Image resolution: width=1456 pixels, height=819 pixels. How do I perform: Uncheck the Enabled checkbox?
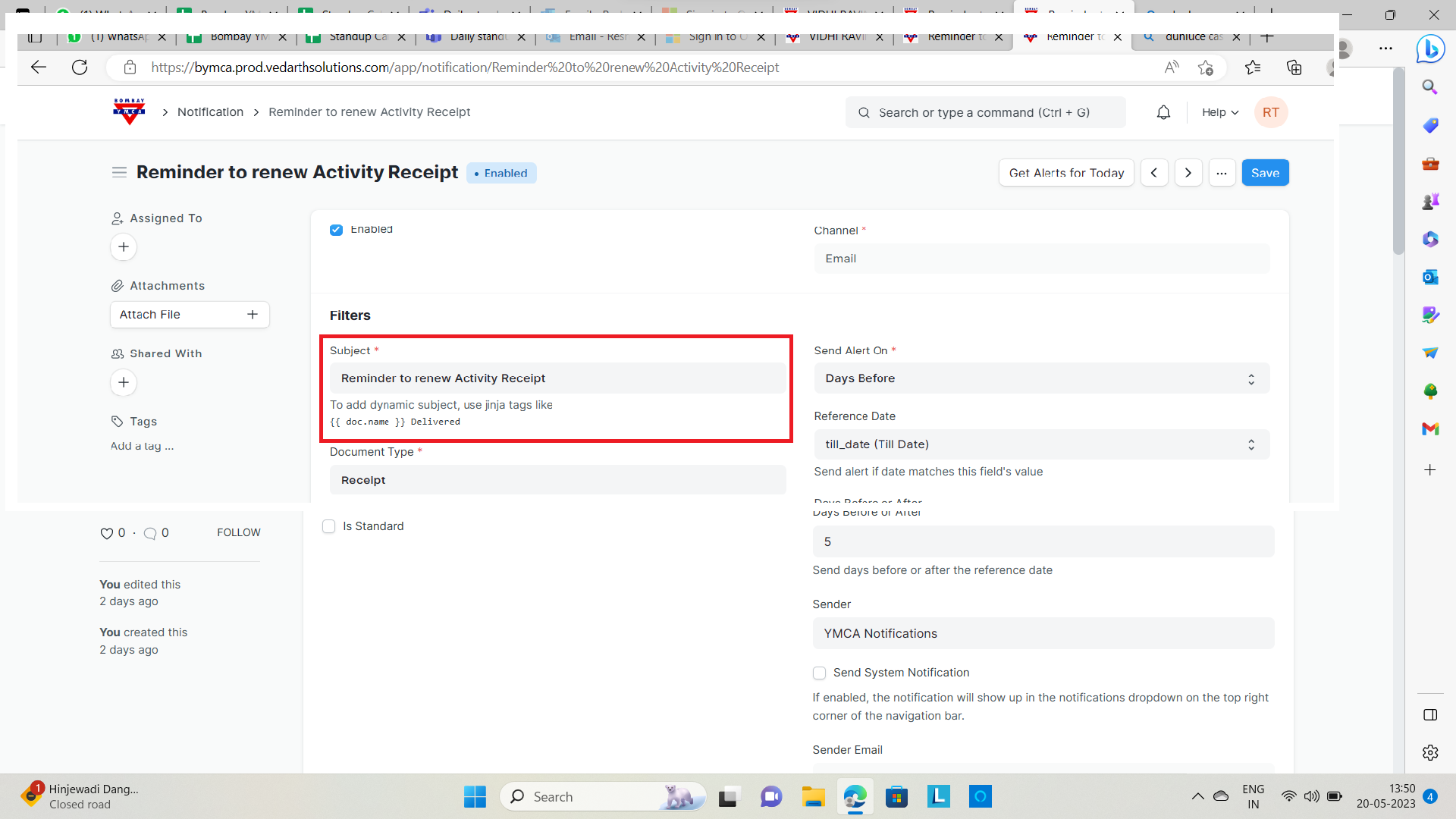[336, 230]
